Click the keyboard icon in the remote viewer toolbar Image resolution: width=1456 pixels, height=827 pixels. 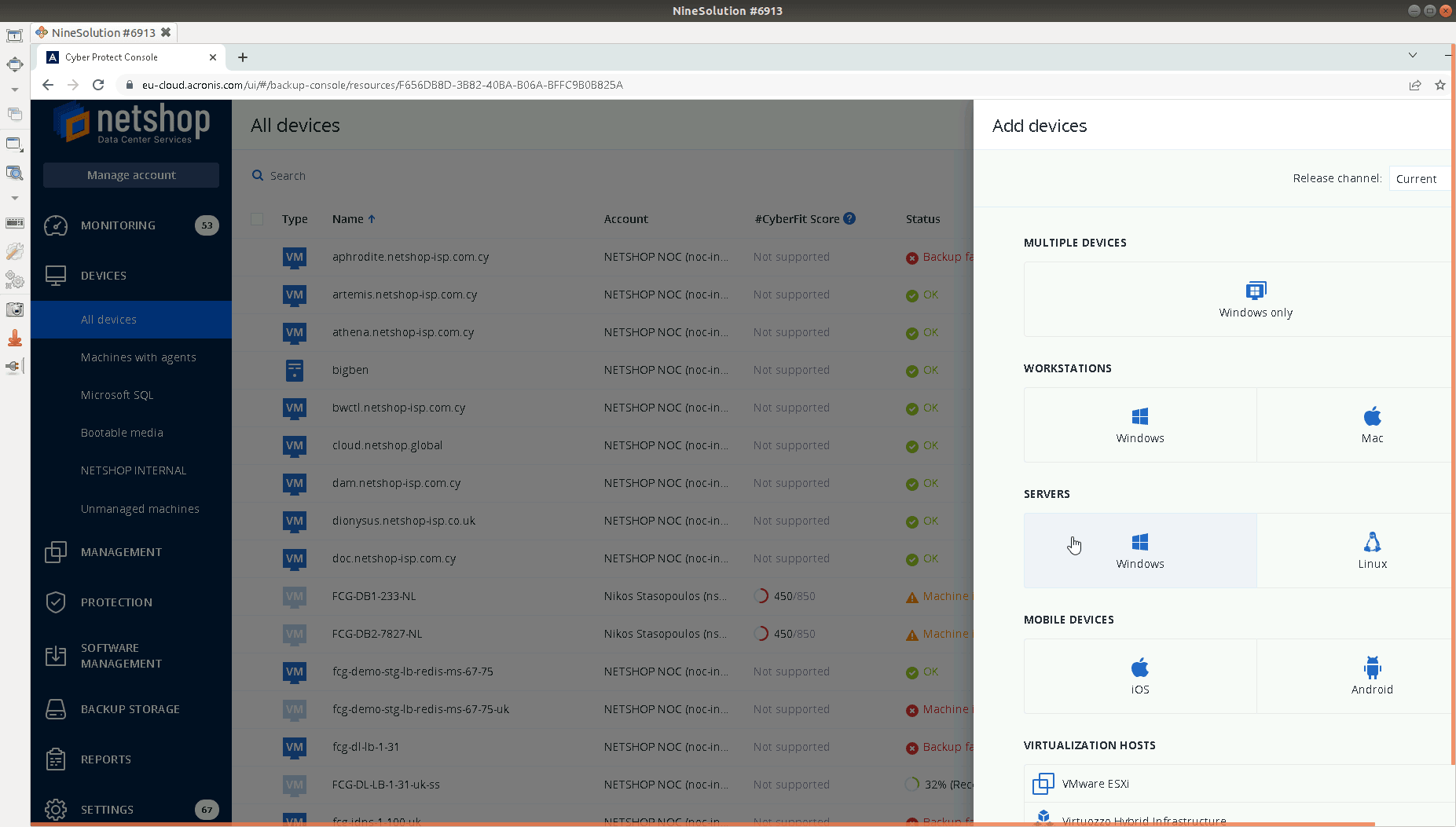pos(14,223)
